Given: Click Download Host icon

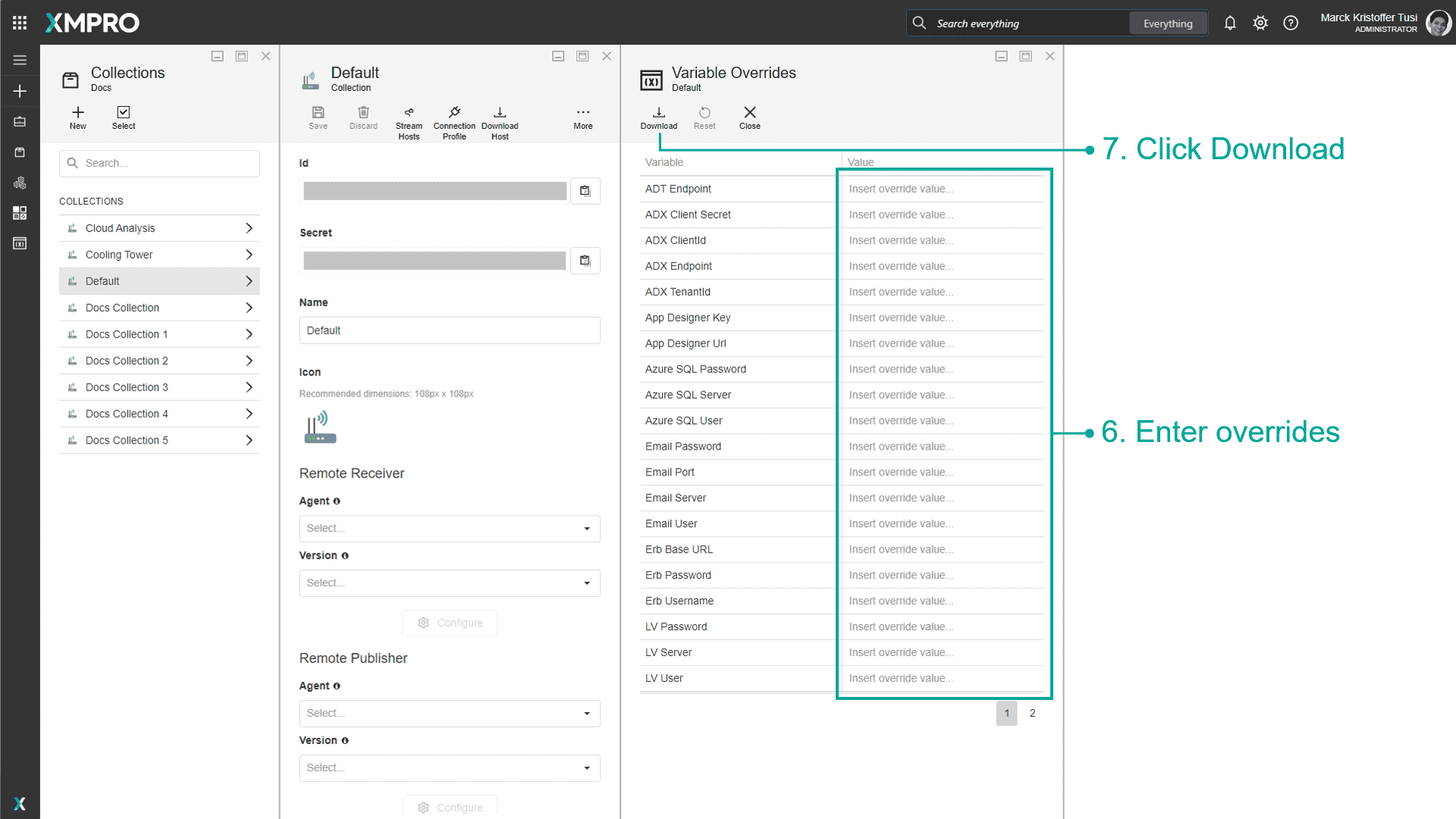Looking at the screenshot, I should pyautogui.click(x=500, y=113).
